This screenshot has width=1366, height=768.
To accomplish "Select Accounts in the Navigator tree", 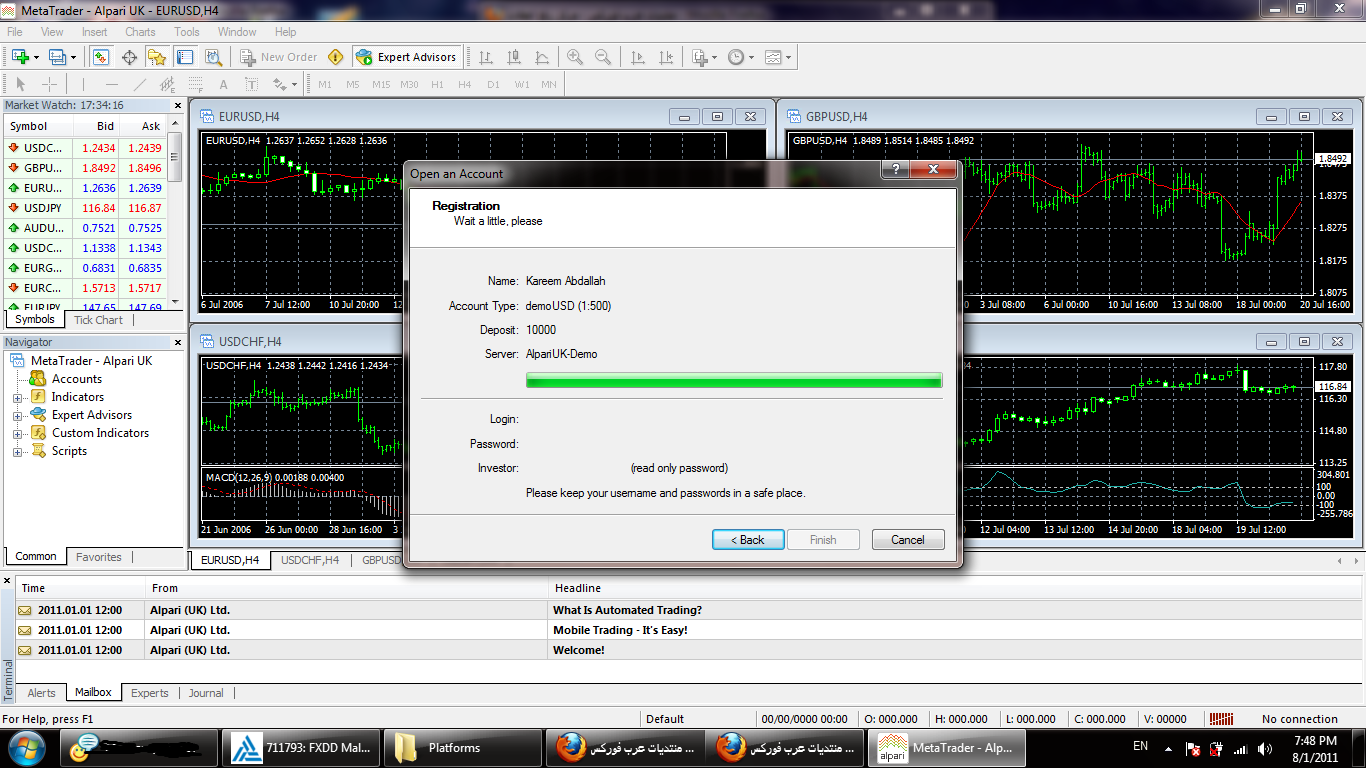I will [x=76, y=379].
